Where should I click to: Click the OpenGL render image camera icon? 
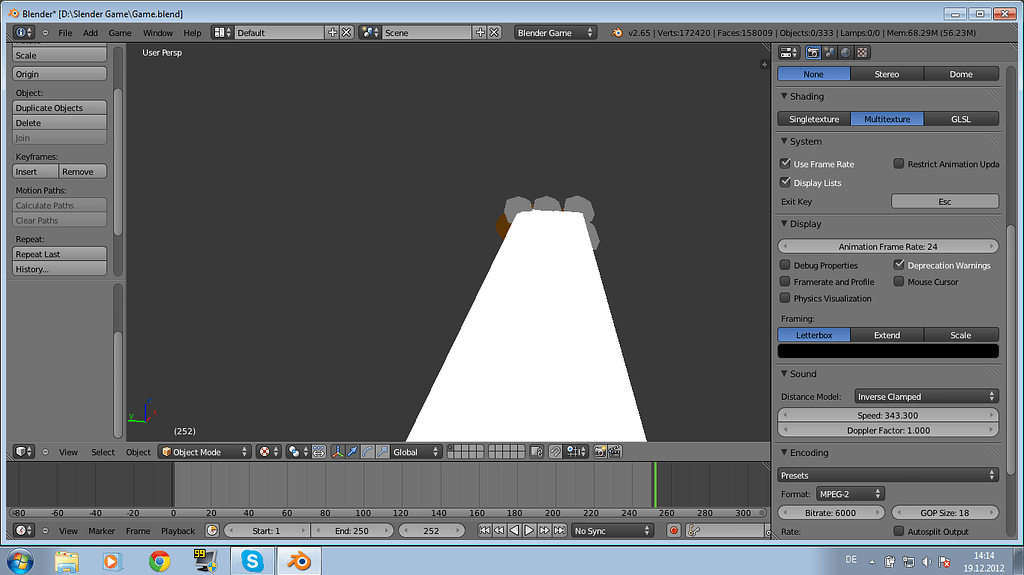pyautogui.click(x=600, y=452)
